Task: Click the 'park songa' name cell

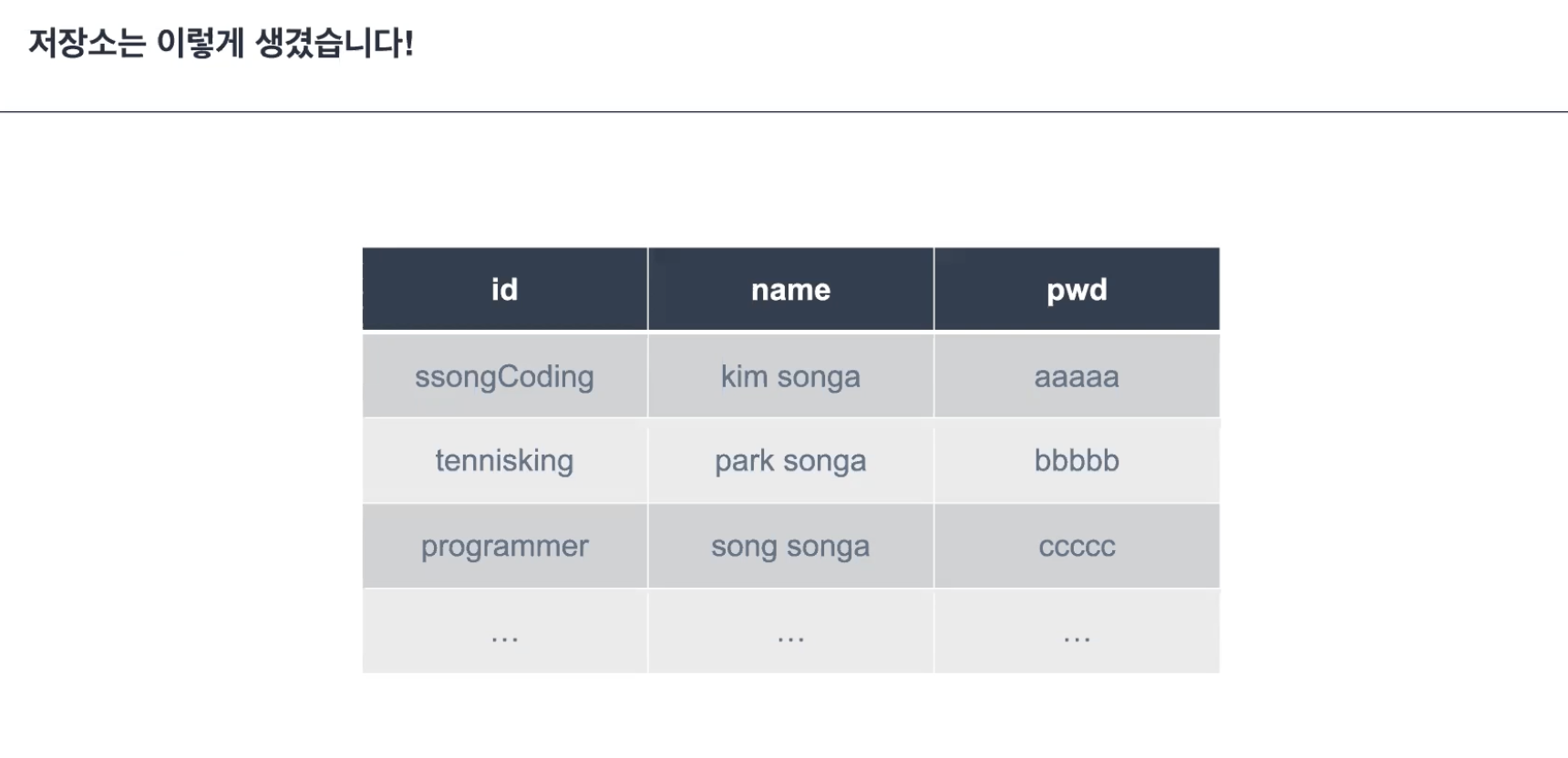Action: (x=790, y=460)
